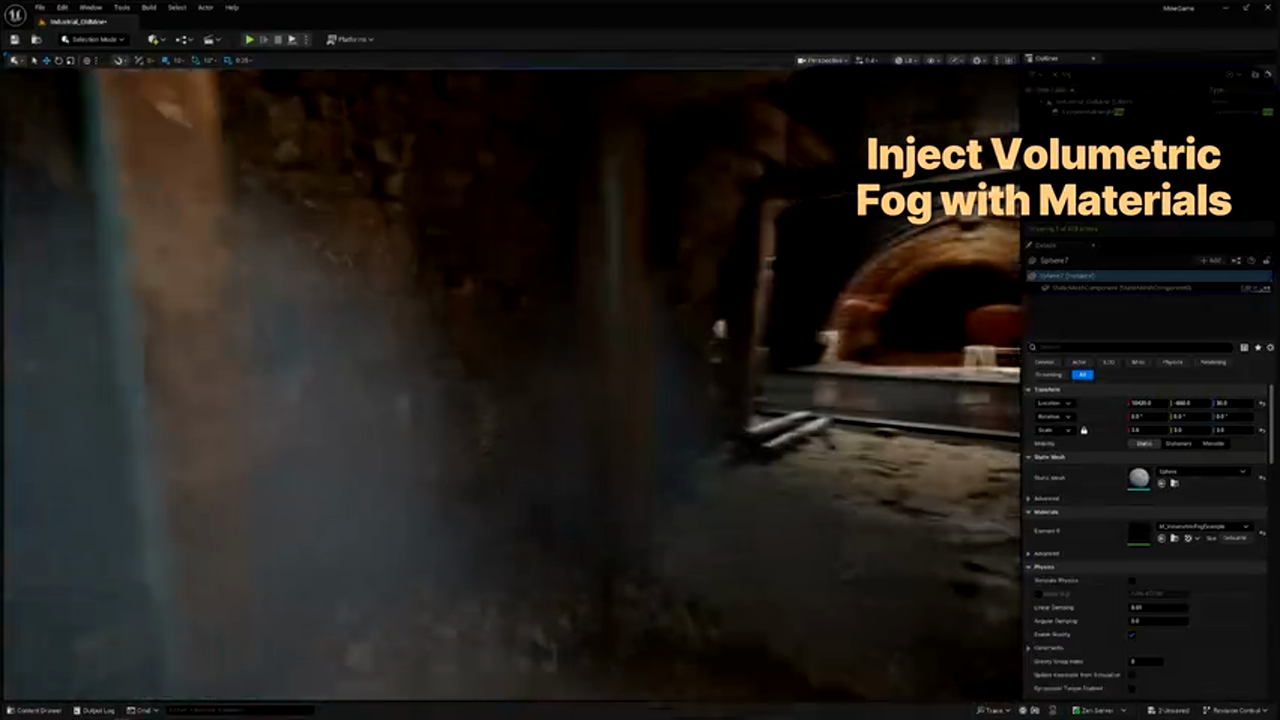Reset Location to default arrow icon
Image resolution: width=1280 pixels, height=720 pixels.
(x=1262, y=403)
